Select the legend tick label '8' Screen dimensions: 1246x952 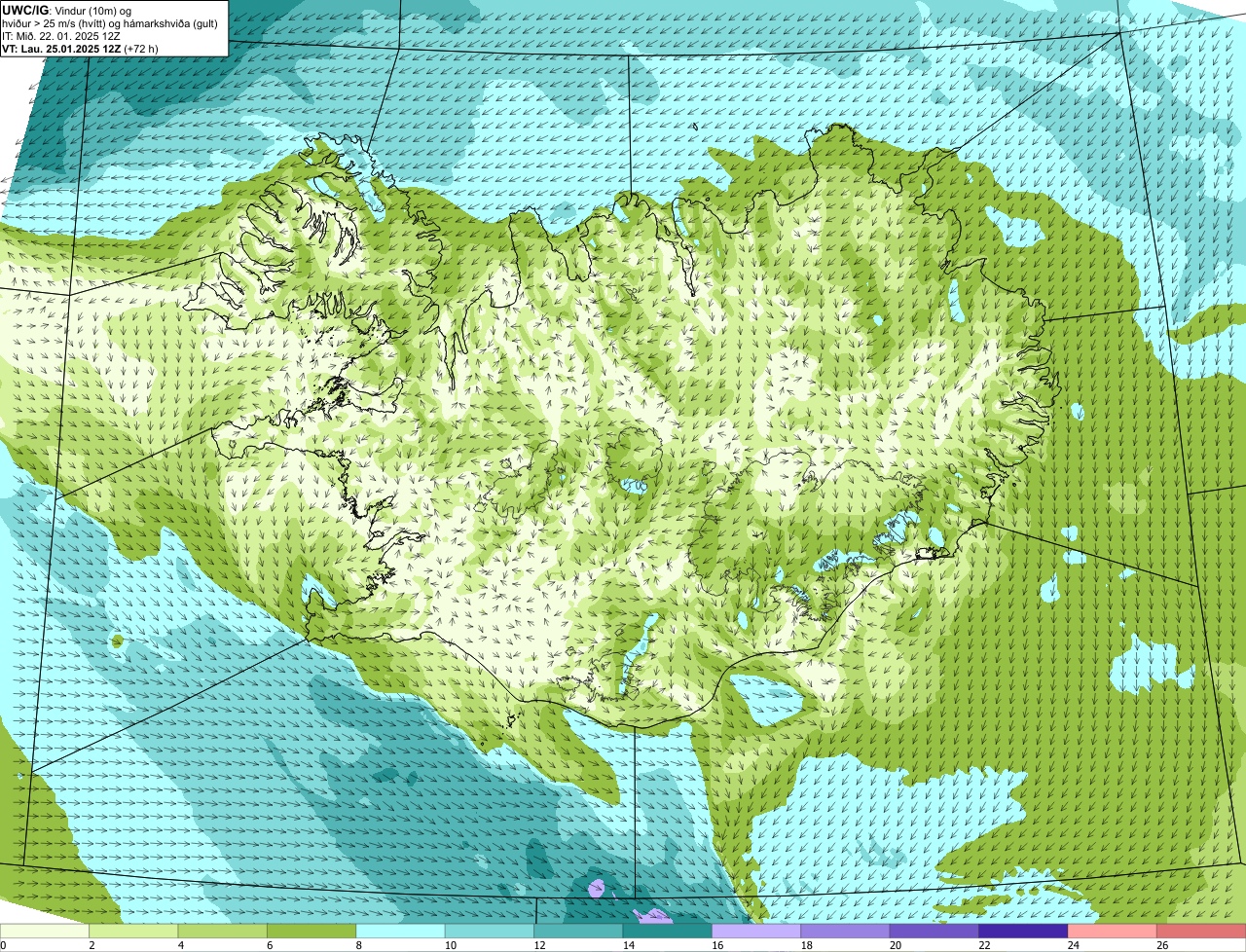[x=359, y=945]
